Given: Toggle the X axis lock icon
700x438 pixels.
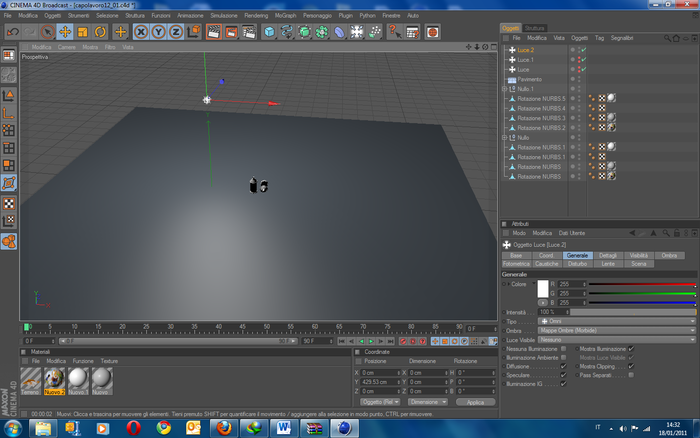Looking at the screenshot, I should point(141,32).
